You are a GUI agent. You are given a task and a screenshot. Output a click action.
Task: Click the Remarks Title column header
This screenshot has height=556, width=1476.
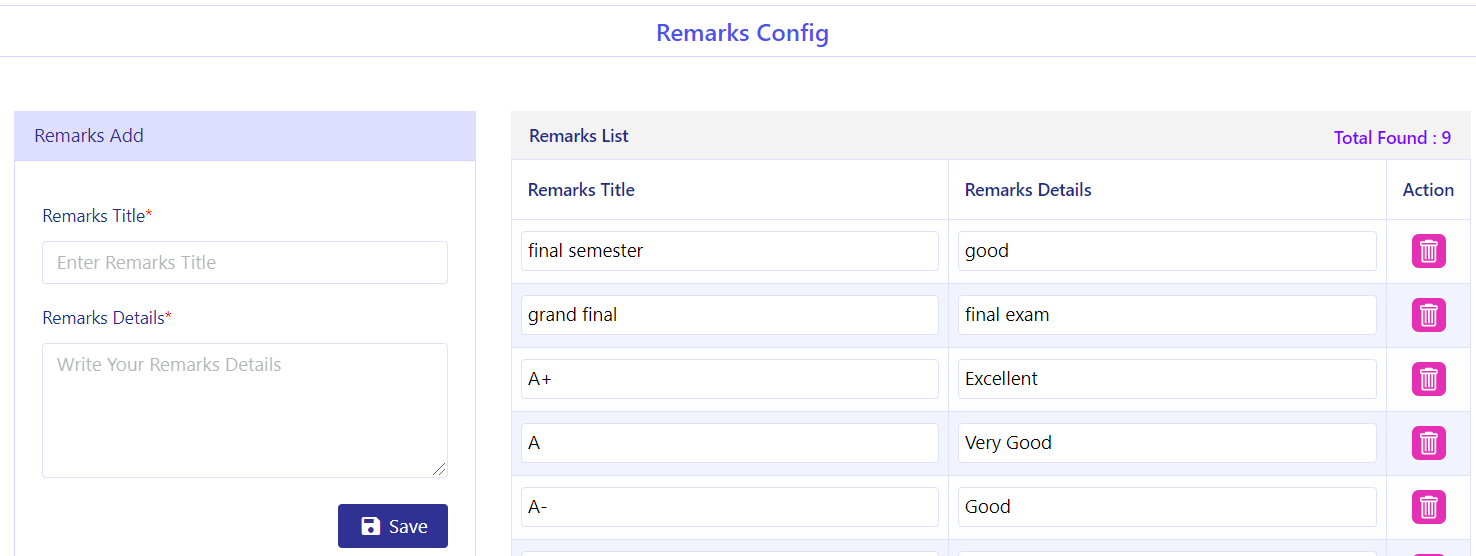[x=581, y=190]
